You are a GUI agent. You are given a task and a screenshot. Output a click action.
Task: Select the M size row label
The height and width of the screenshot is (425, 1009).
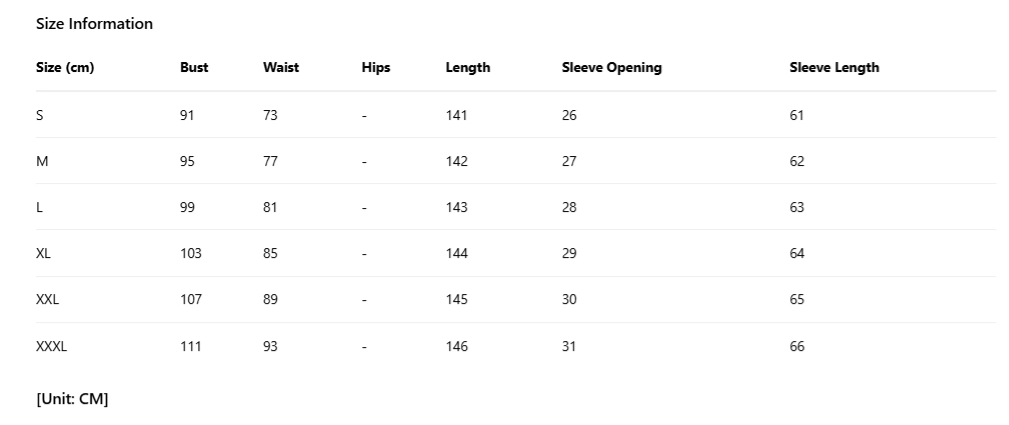point(42,161)
